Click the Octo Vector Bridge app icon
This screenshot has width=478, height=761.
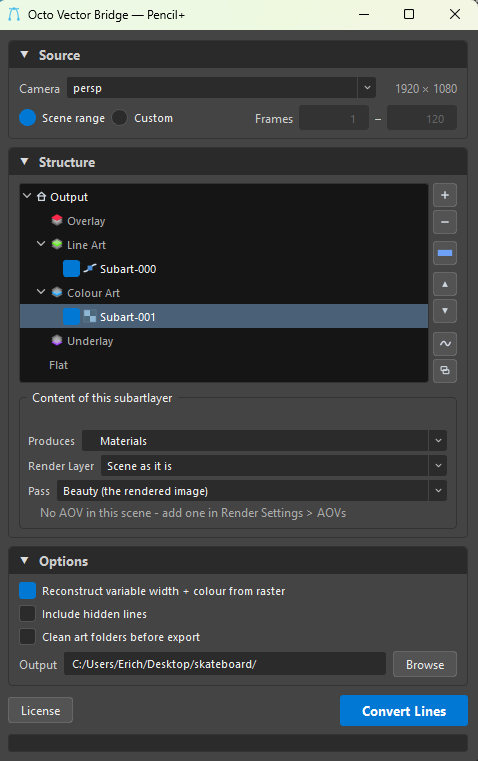14,15
